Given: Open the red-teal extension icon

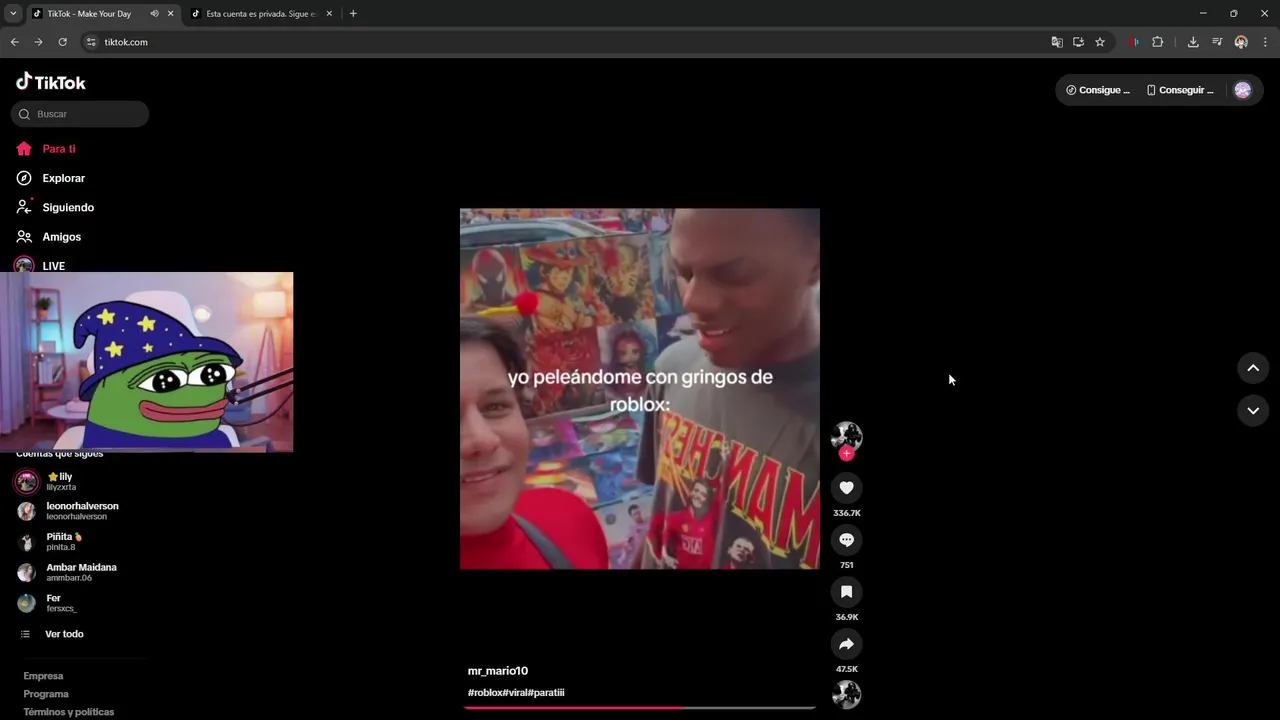Looking at the screenshot, I should tap(1133, 42).
